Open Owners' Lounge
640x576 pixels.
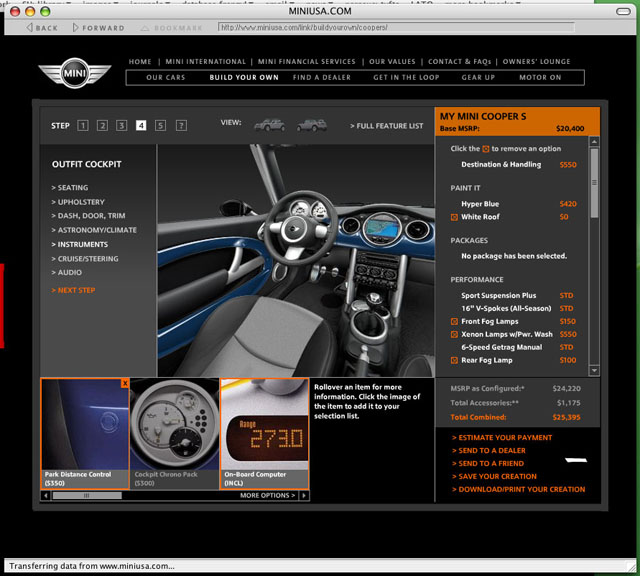536,62
